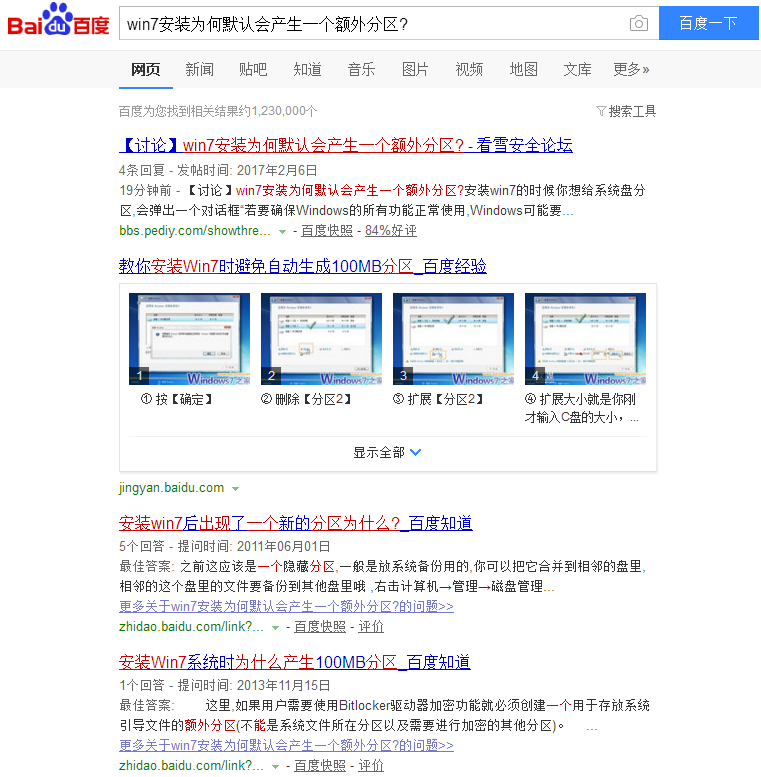Image resolution: width=761 pixels, height=777 pixels.
Task: Expand dropdown arrow next to bbs.pediy.com
Action: (x=282, y=231)
